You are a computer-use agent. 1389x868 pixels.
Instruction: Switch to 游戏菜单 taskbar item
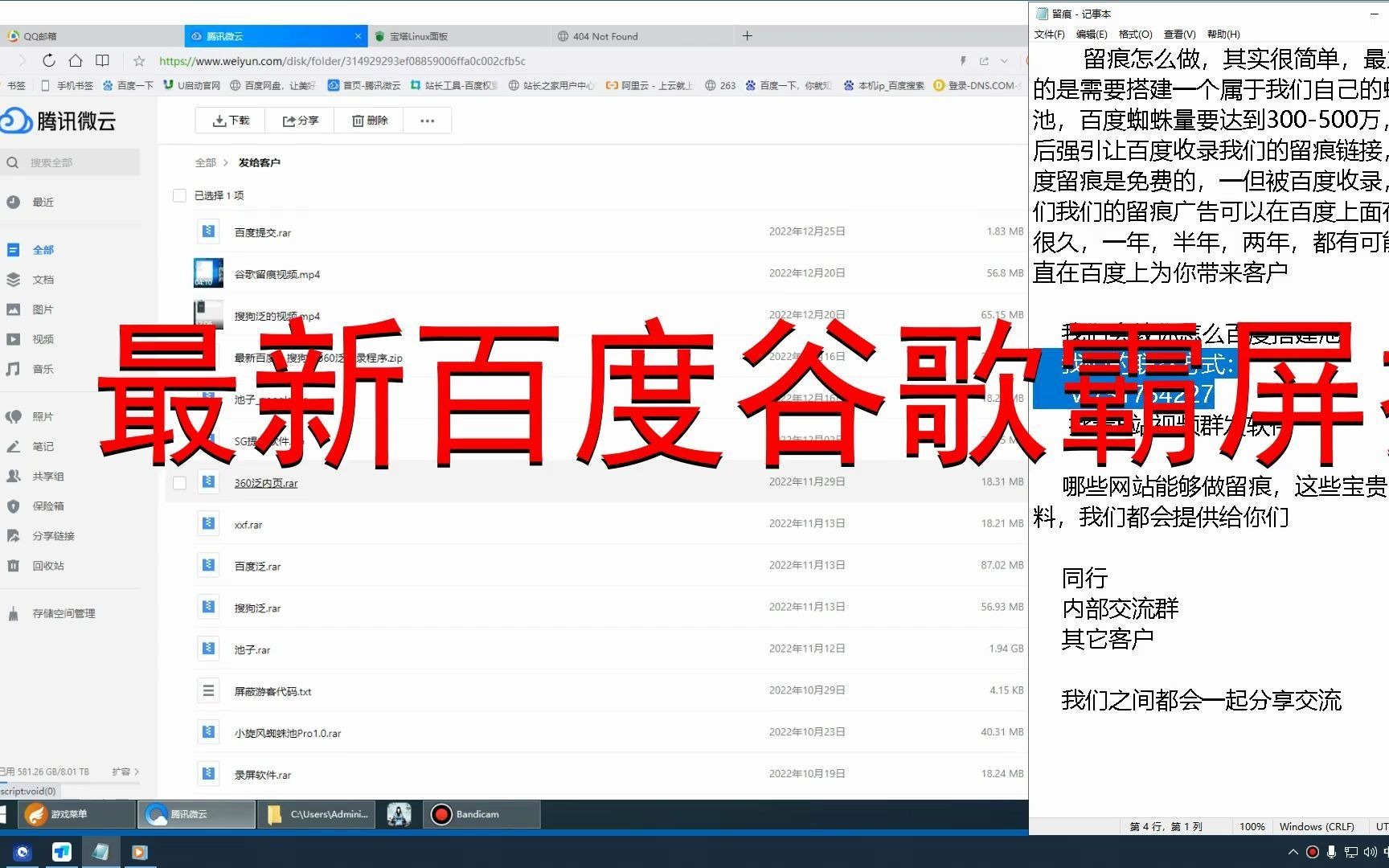pyautogui.click(x=76, y=814)
